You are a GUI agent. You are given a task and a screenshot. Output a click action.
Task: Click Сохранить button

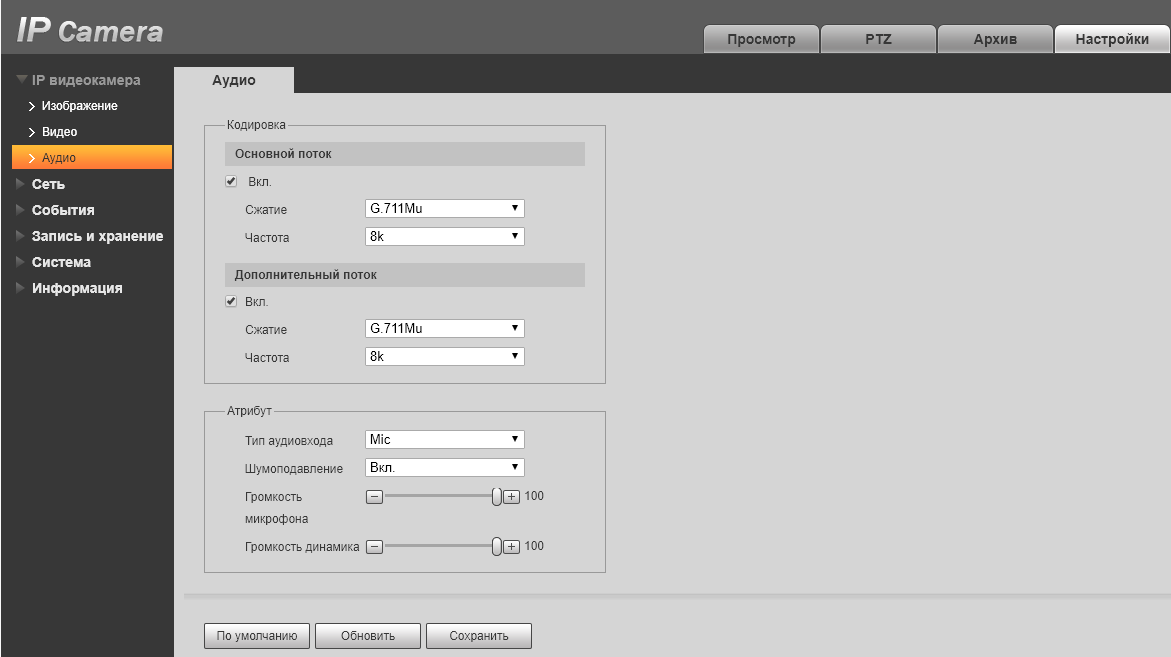pos(479,636)
